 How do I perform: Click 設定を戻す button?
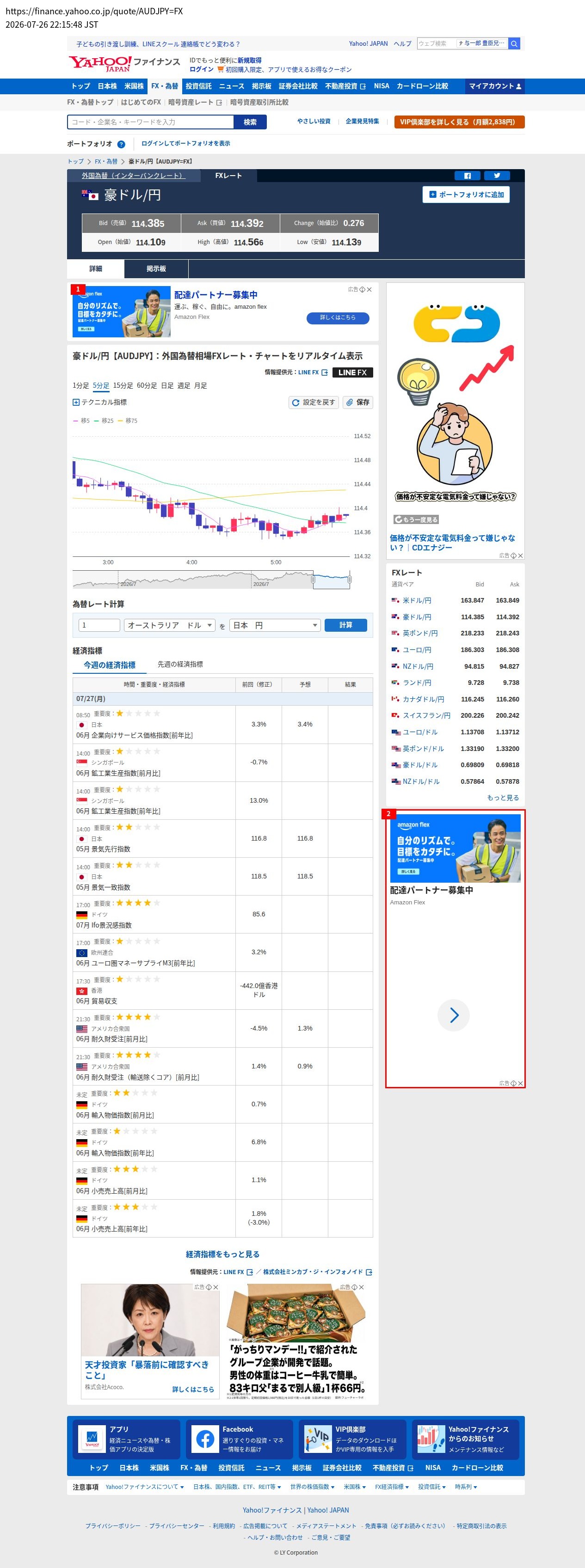pyautogui.click(x=314, y=403)
